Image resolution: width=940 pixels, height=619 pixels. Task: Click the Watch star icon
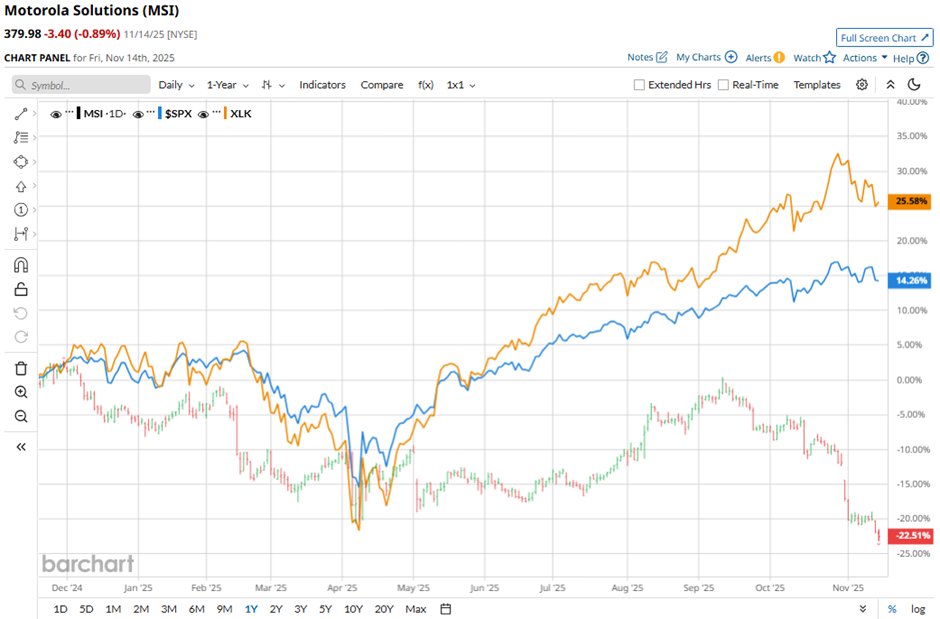(x=830, y=57)
